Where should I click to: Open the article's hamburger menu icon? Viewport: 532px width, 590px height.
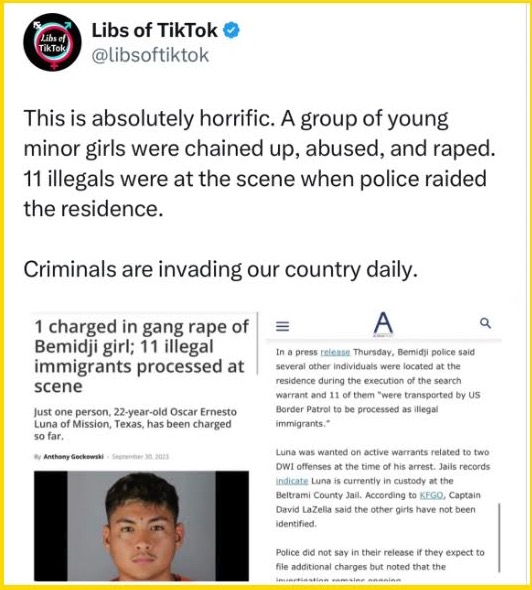(x=283, y=326)
